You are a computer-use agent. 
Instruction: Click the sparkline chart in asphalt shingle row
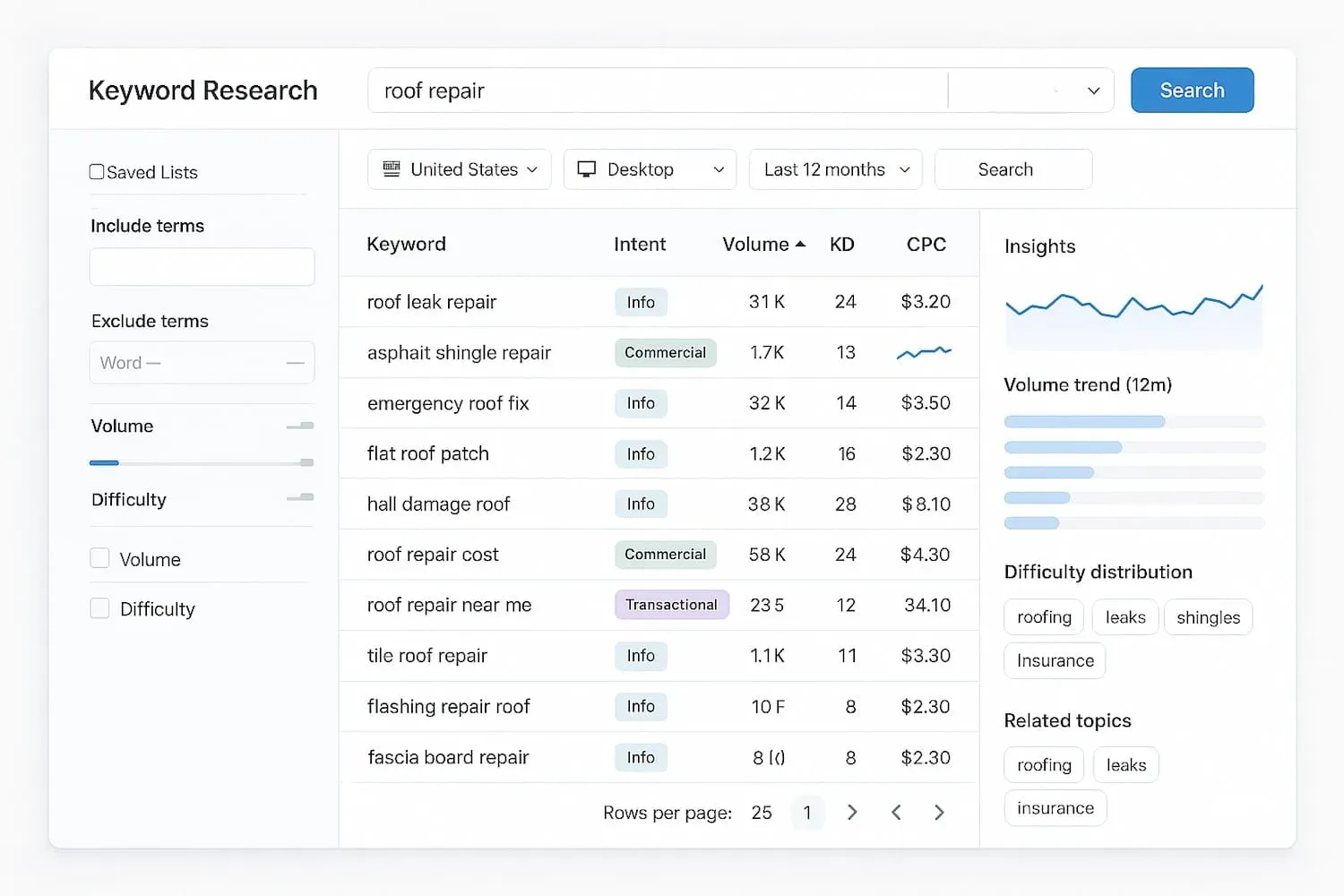(x=924, y=352)
